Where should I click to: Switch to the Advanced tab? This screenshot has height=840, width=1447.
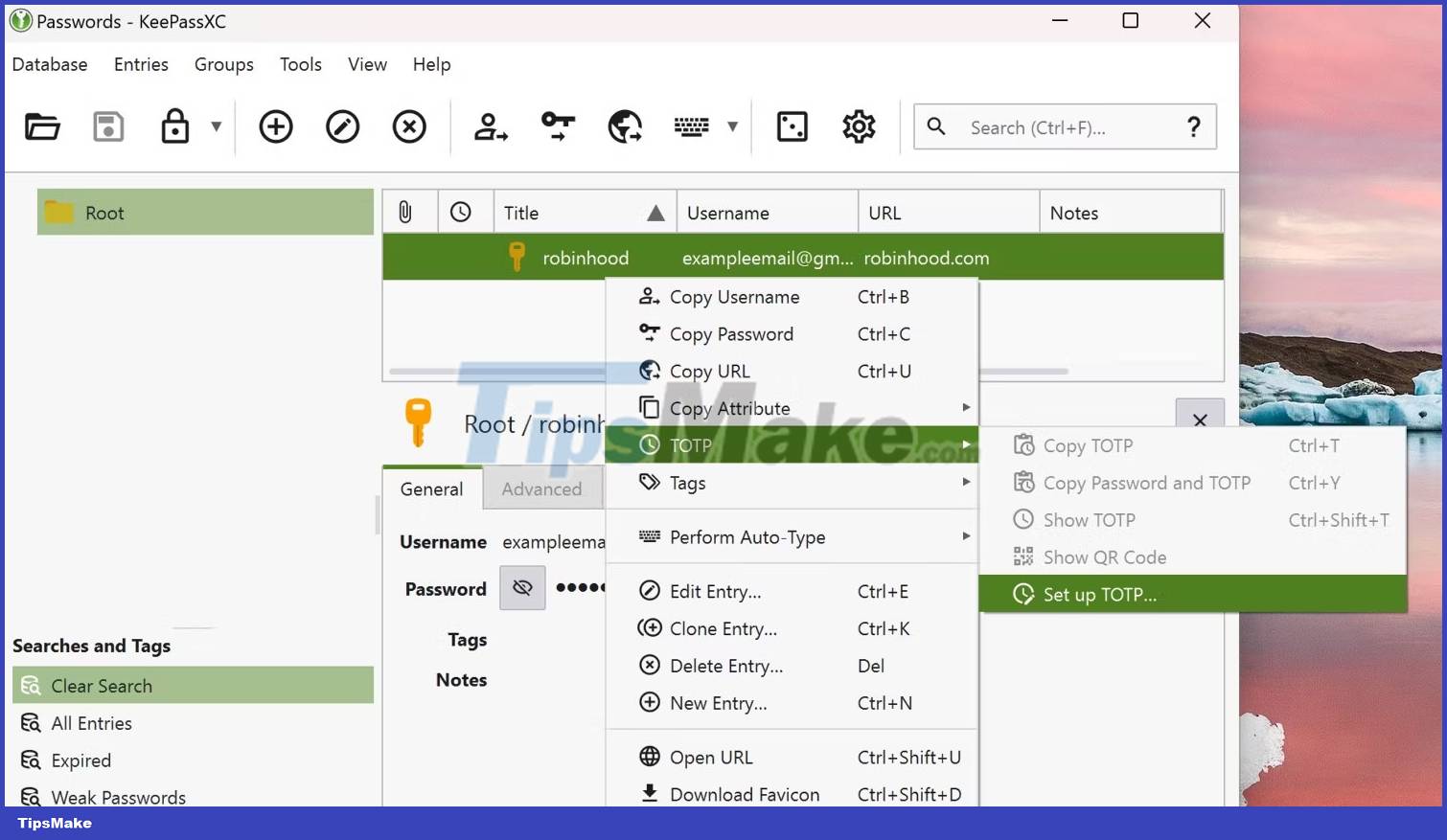point(541,488)
